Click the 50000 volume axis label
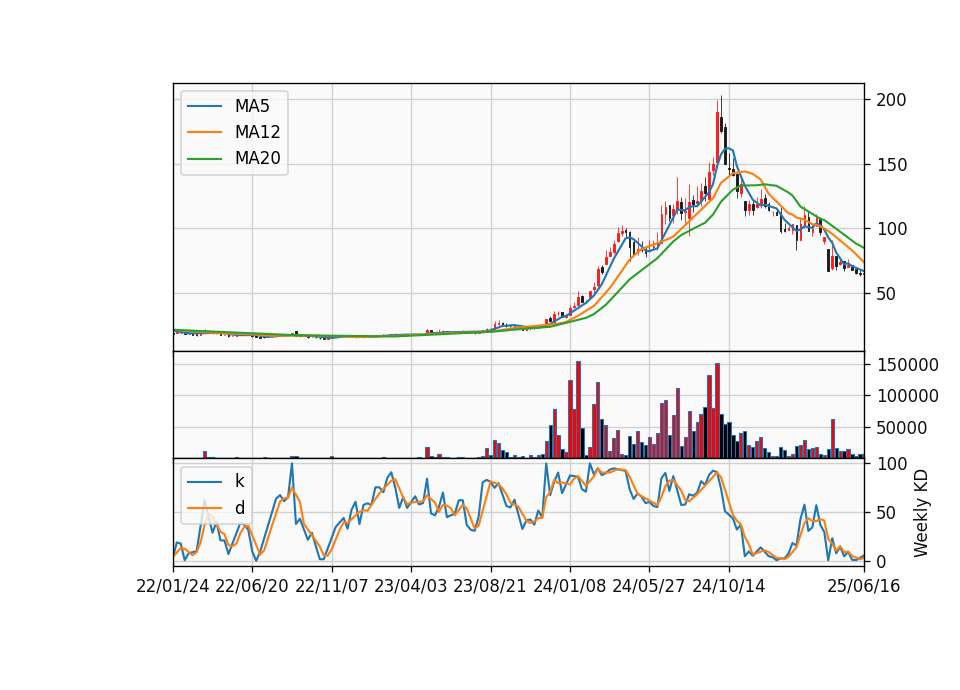The height and width of the screenshot is (690, 960). pyautogui.click(x=902, y=428)
